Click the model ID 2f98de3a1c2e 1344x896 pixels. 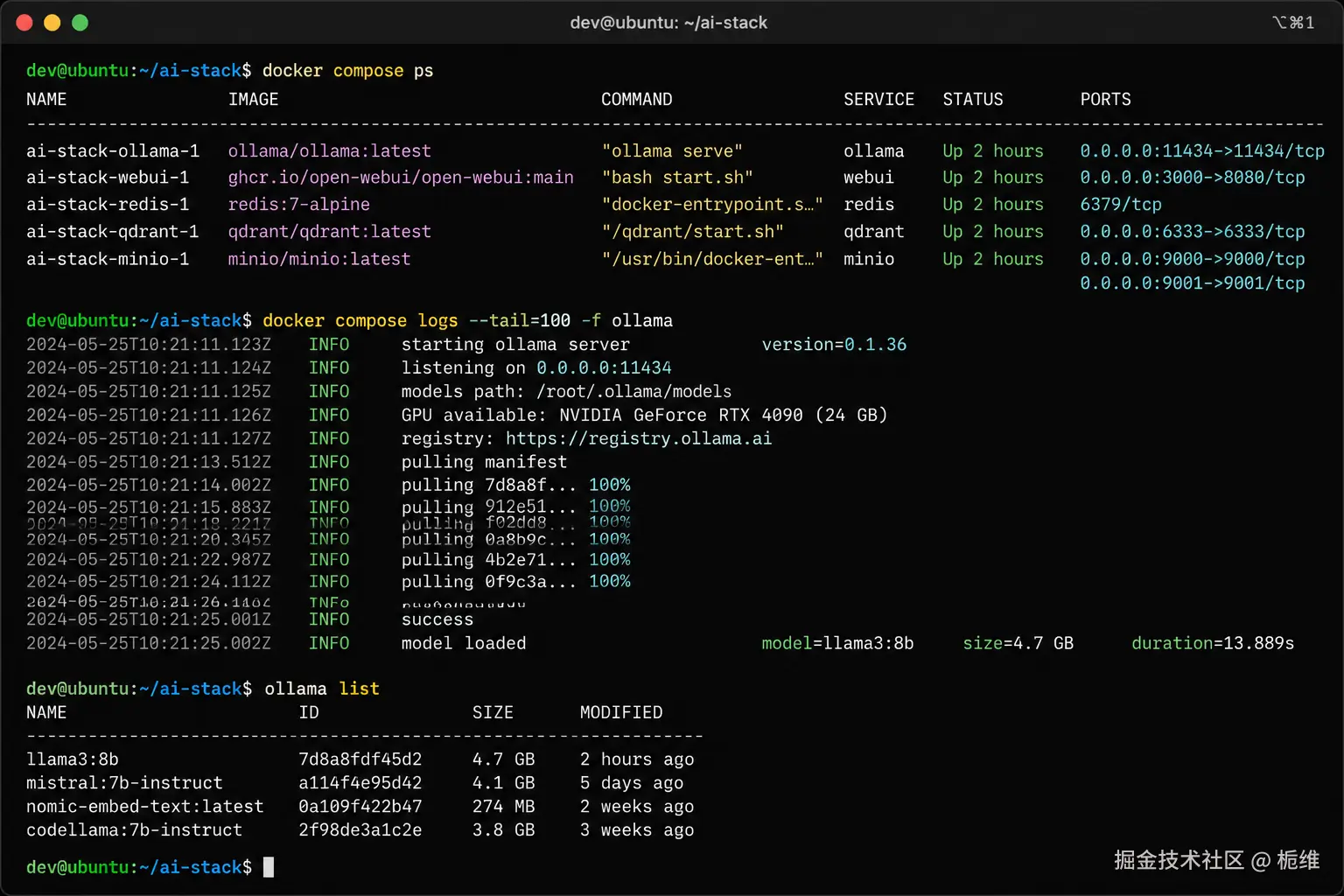pyautogui.click(x=360, y=830)
